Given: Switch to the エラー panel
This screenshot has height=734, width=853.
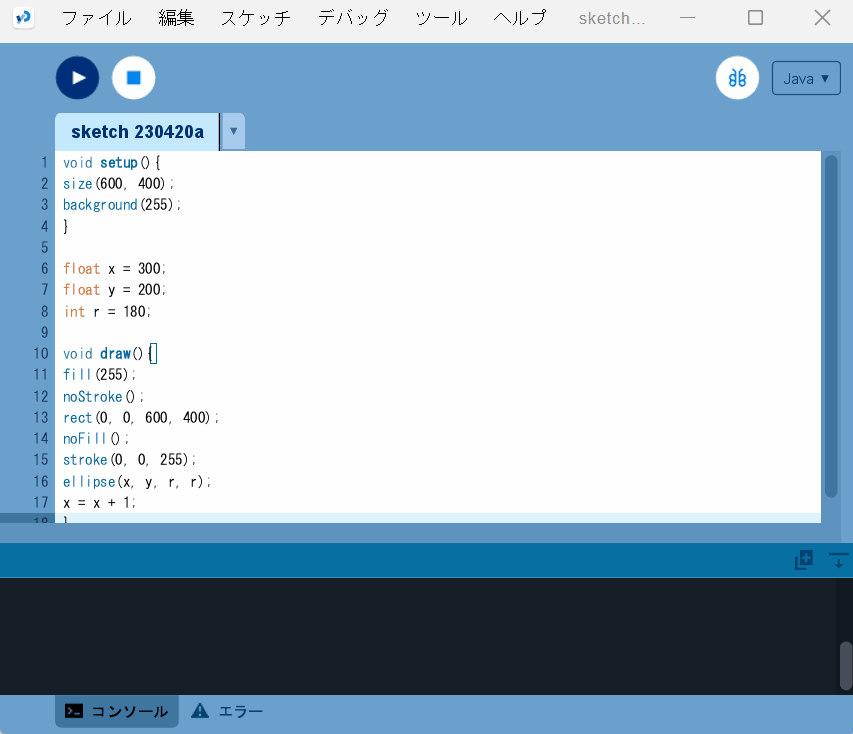Looking at the screenshot, I should click(227, 711).
